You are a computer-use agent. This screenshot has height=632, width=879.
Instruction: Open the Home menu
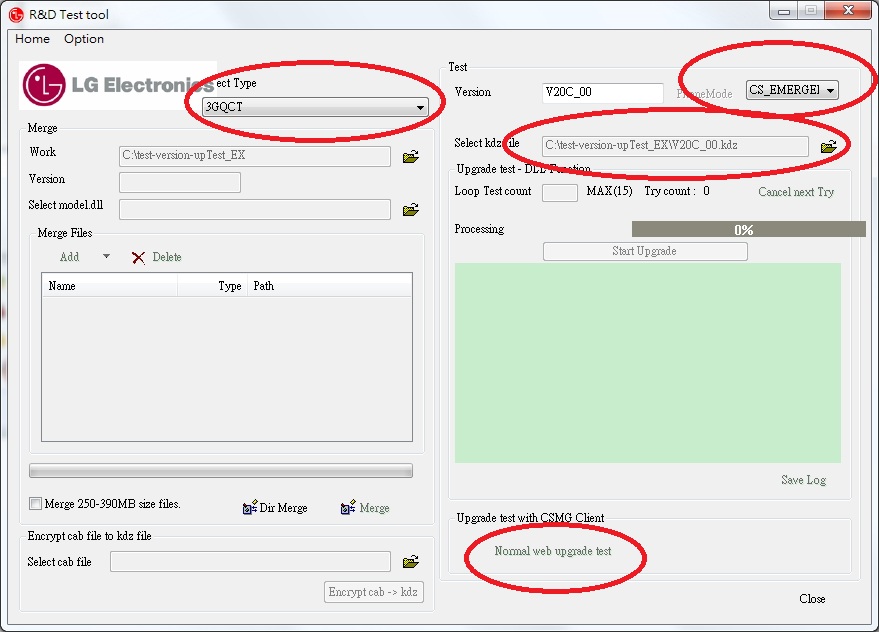[x=33, y=39]
